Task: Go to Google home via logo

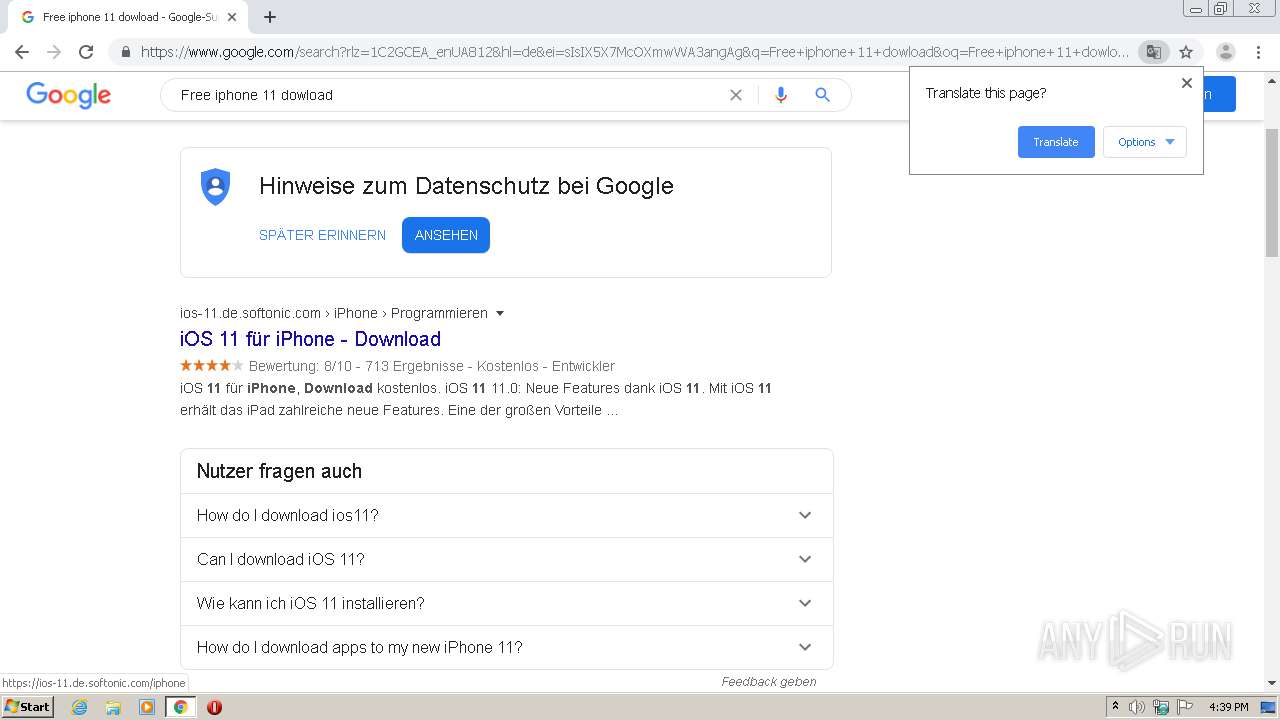Action: pos(68,95)
